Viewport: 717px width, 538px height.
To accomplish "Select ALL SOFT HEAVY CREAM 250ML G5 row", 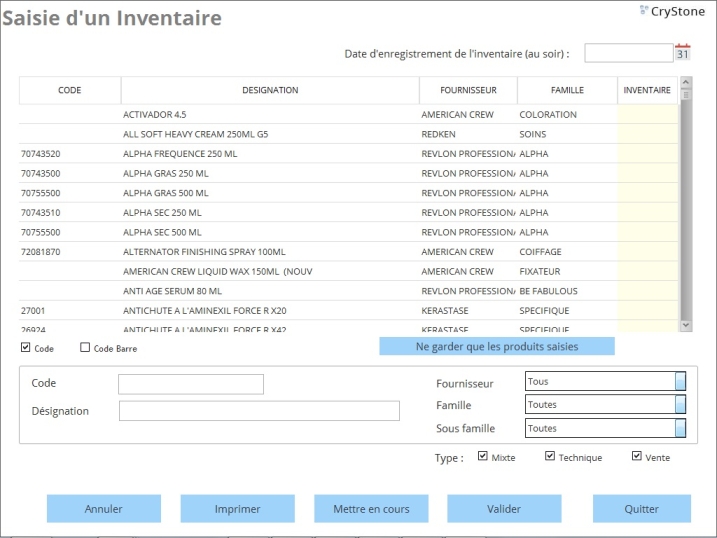I will pos(348,134).
